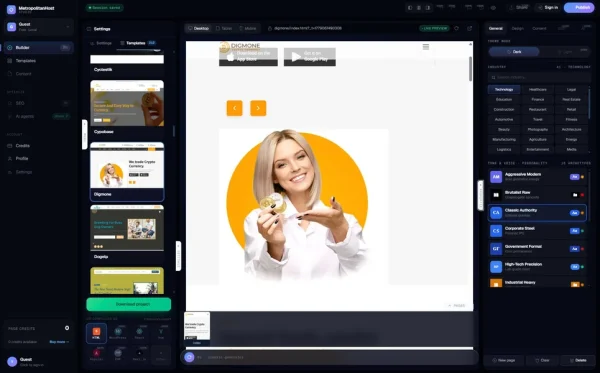Click next arrow in website preview
This screenshot has height=373, width=600.
(x=258, y=108)
